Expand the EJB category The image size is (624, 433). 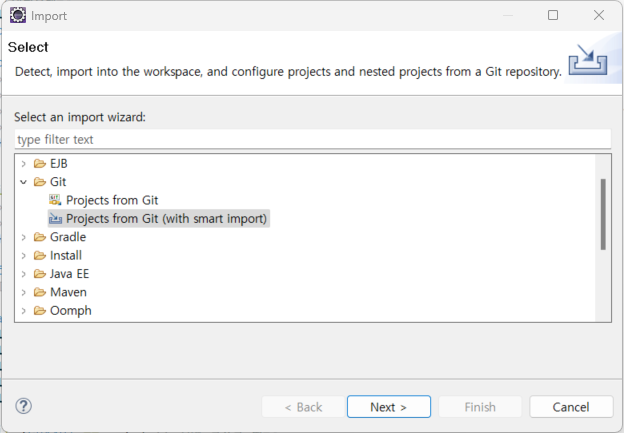pos(23,164)
